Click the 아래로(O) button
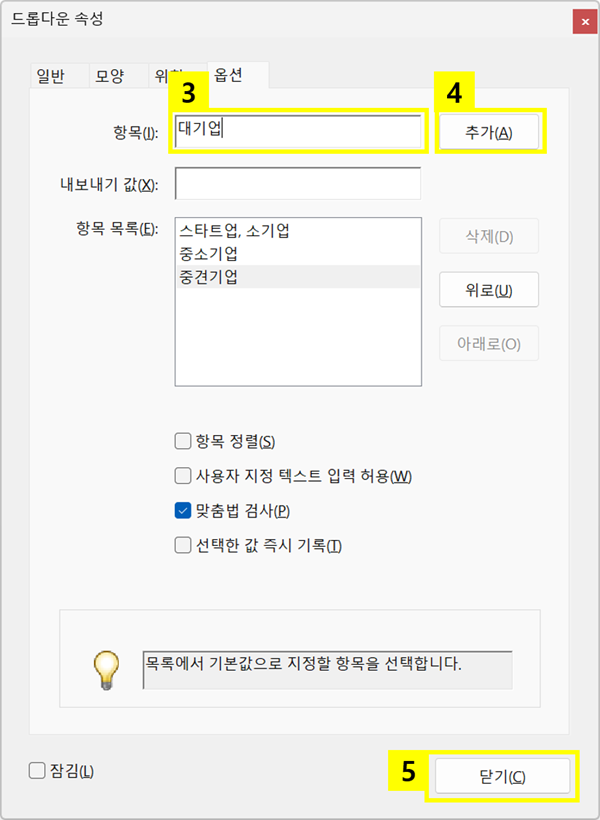 coord(489,343)
